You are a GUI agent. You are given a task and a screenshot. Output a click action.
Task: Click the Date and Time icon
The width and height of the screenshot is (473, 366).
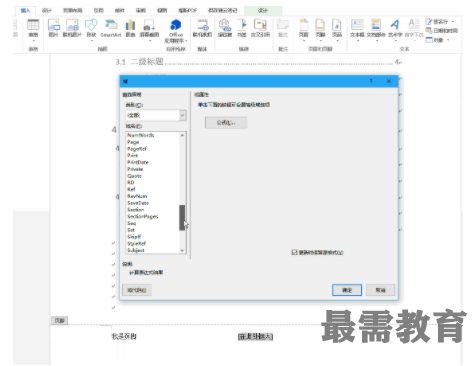[x=429, y=31]
